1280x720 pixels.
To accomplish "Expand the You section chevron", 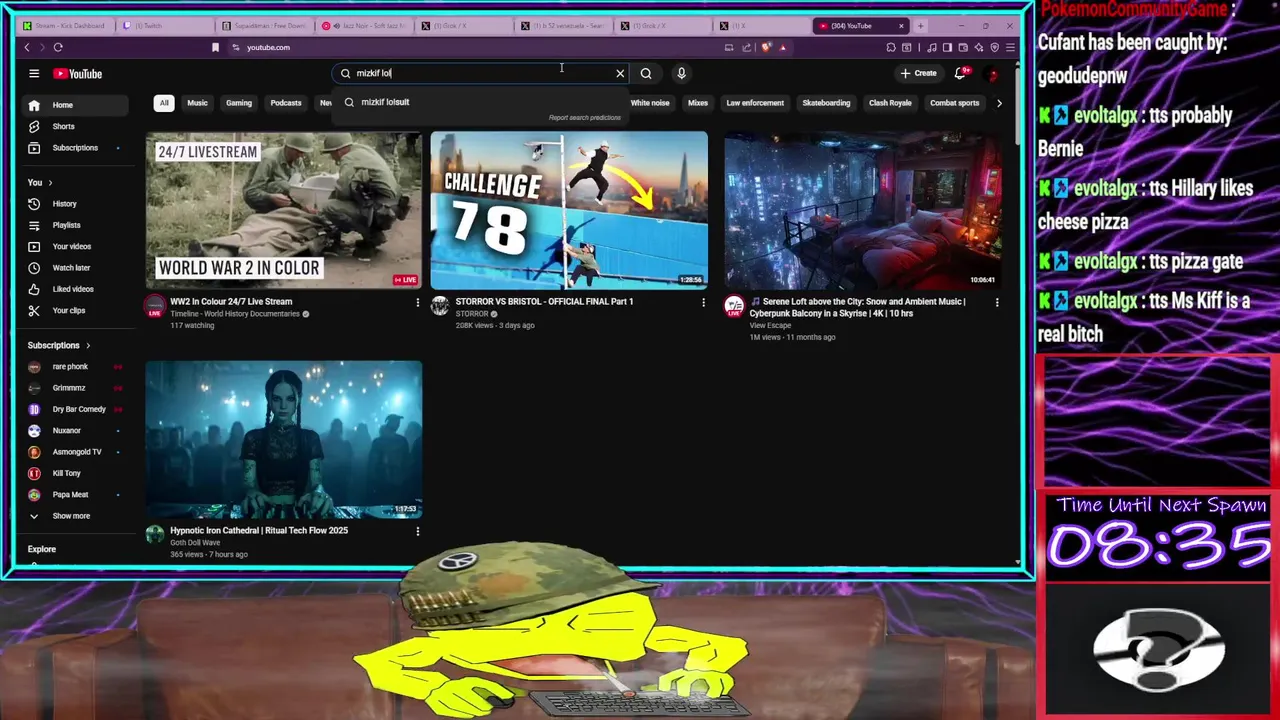I will click(50, 183).
